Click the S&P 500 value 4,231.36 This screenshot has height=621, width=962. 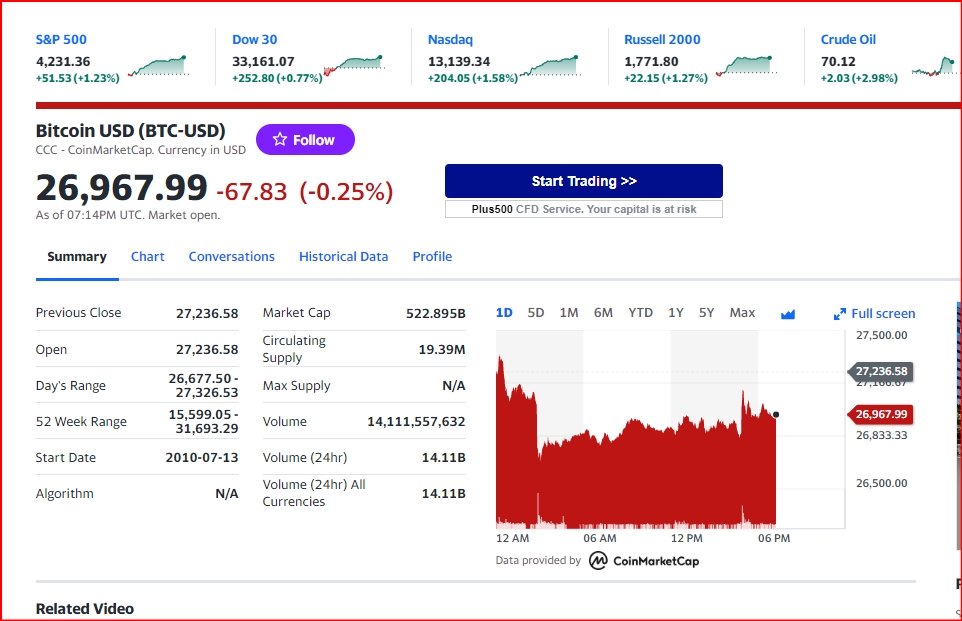pyautogui.click(x=63, y=61)
